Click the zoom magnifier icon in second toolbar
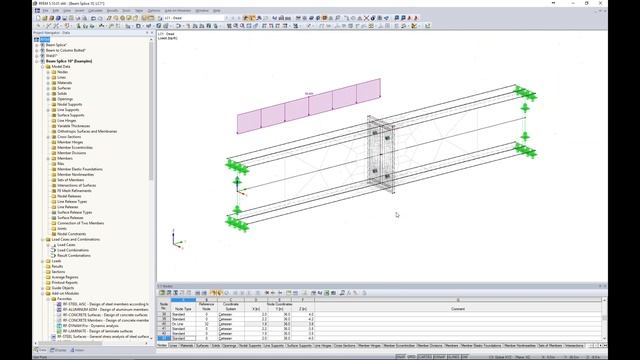 click(236, 26)
